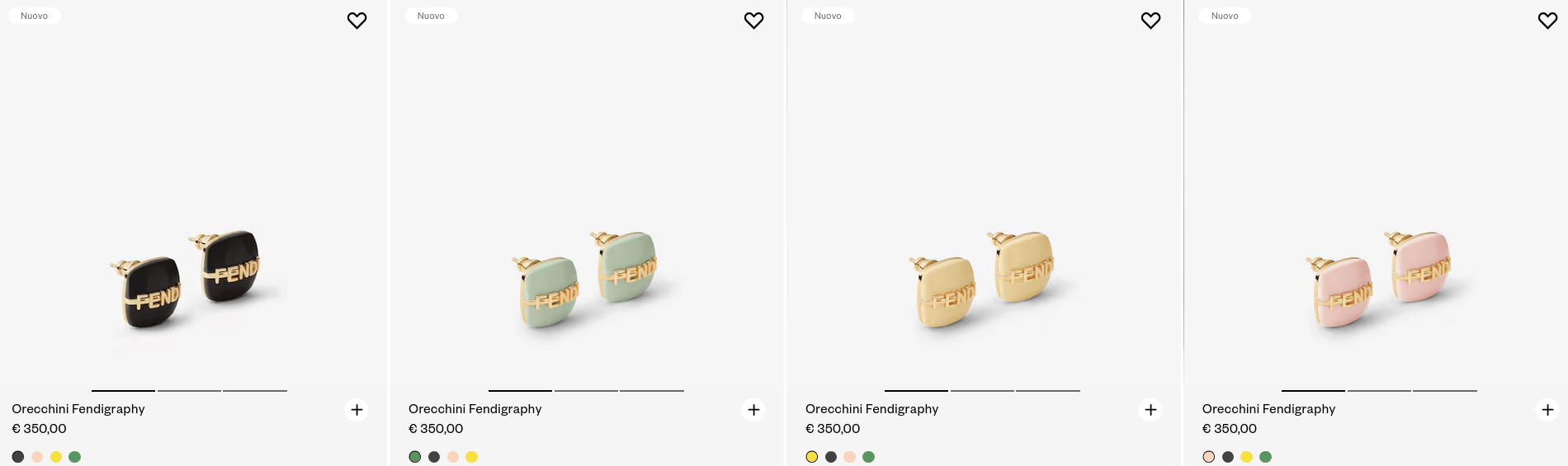This screenshot has height=466, width=1568.
Task: Save pink earrings using the heart icon
Action: click(x=1547, y=21)
